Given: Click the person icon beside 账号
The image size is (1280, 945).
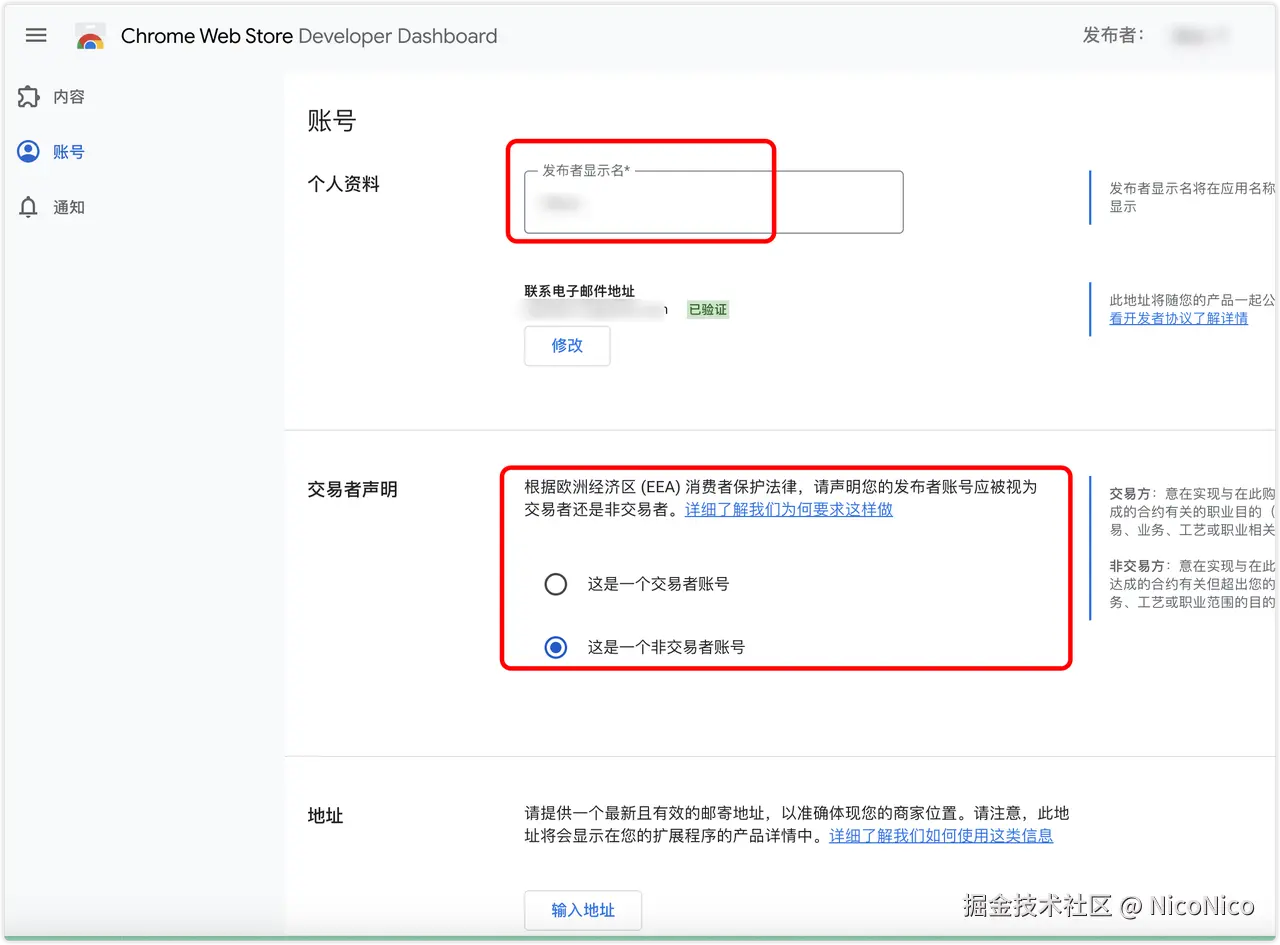Looking at the screenshot, I should [x=30, y=151].
